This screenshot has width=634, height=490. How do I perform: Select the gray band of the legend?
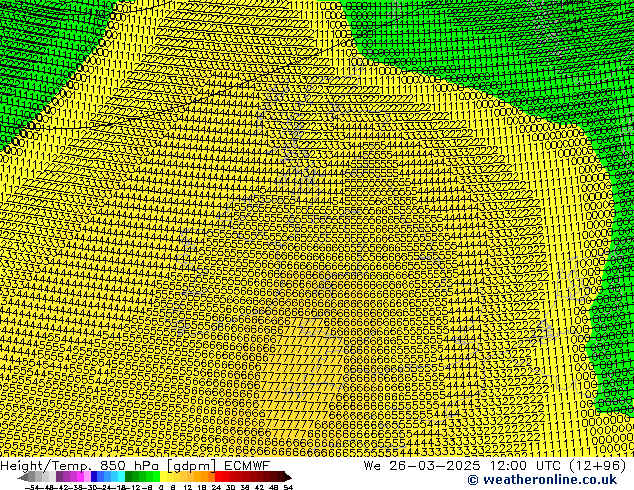(42, 476)
